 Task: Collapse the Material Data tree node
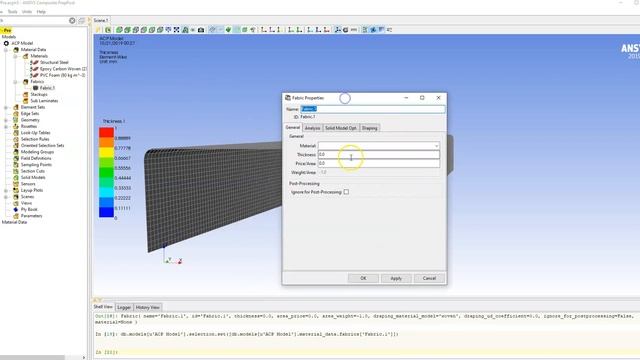6,50
